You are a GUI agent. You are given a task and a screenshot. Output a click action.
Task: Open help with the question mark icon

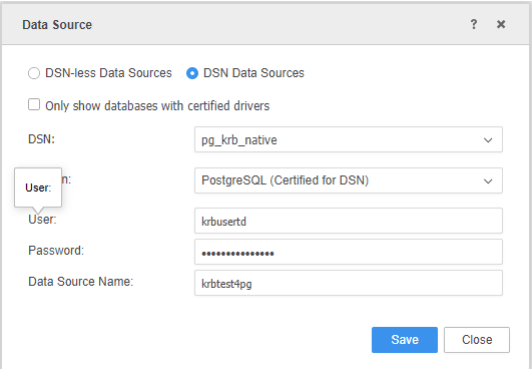(x=474, y=24)
